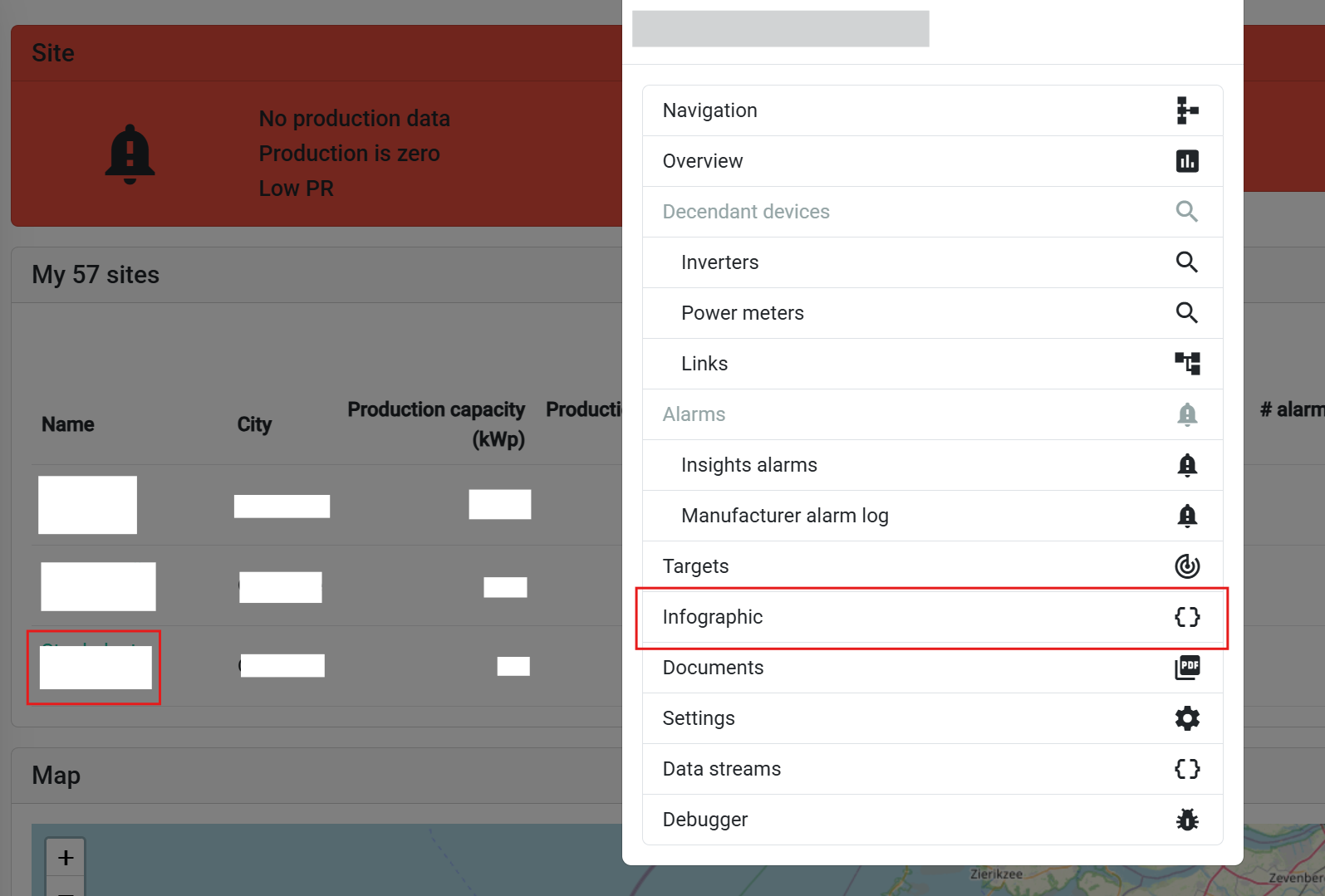Click the Inverters magnifier icon
Viewport: 1325px width, 896px height.
(x=1187, y=262)
